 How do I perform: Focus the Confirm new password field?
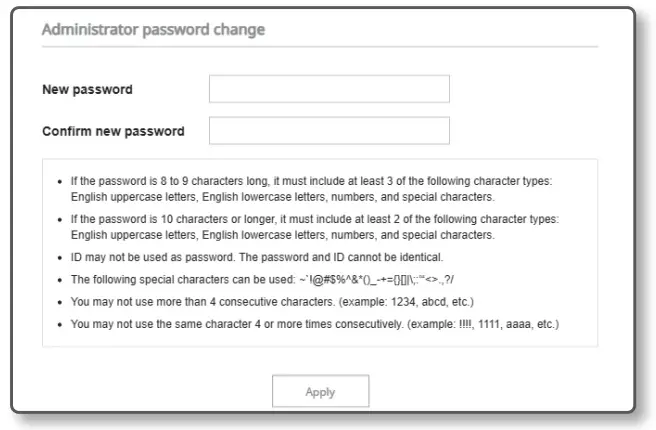pyautogui.click(x=329, y=131)
